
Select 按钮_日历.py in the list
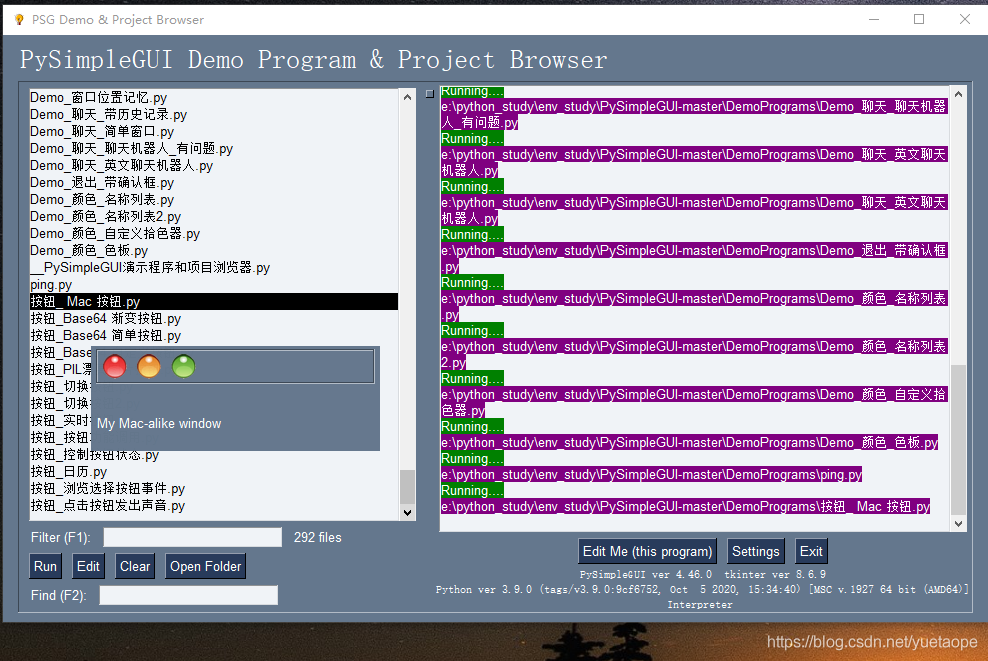tap(214, 472)
